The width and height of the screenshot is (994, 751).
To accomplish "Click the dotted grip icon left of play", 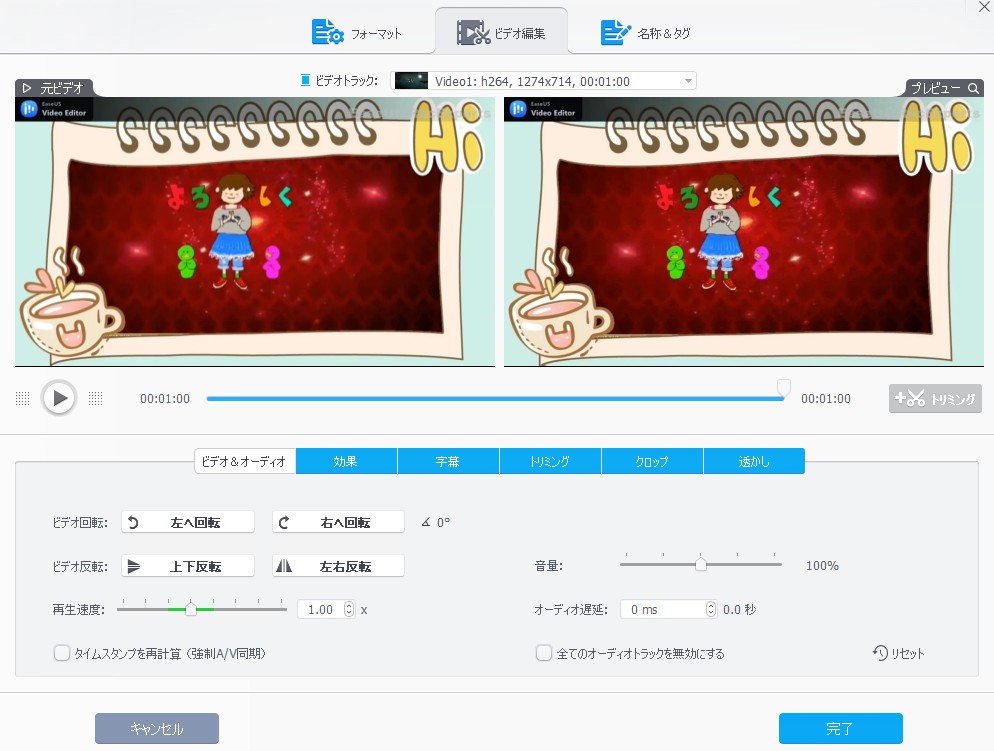I will pos(22,398).
